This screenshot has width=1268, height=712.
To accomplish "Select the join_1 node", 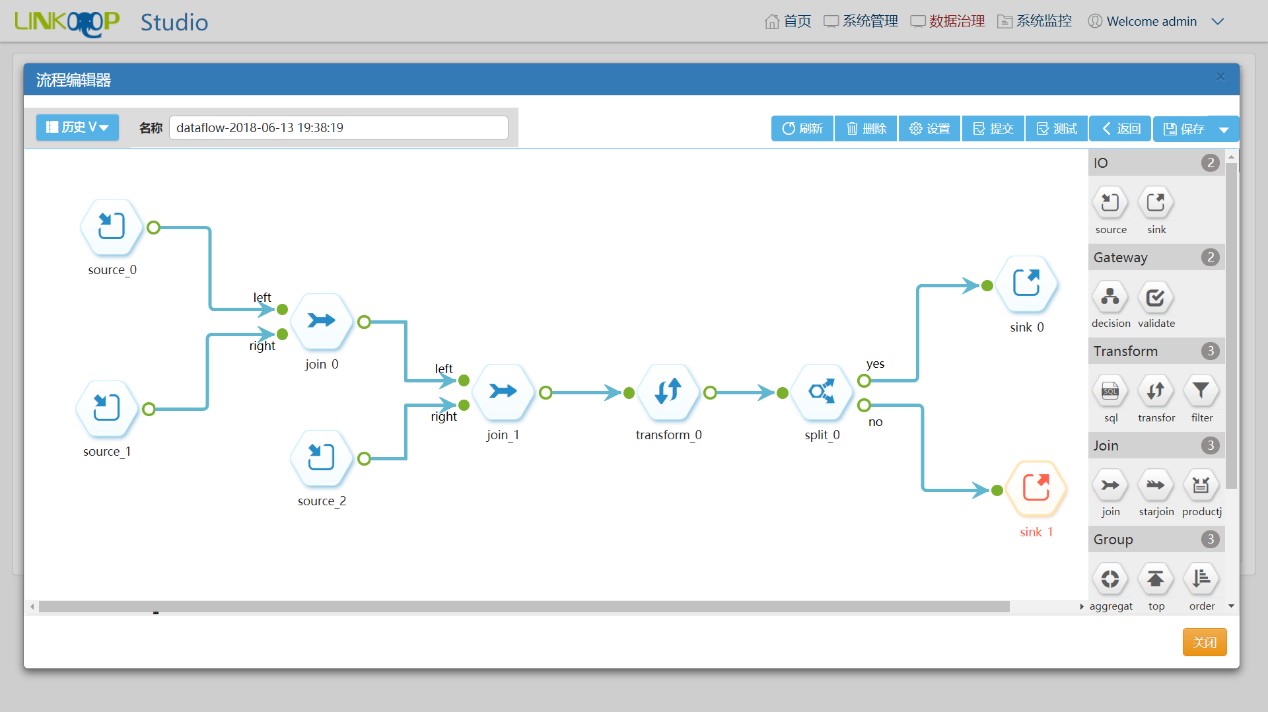I will click(x=503, y=392).
